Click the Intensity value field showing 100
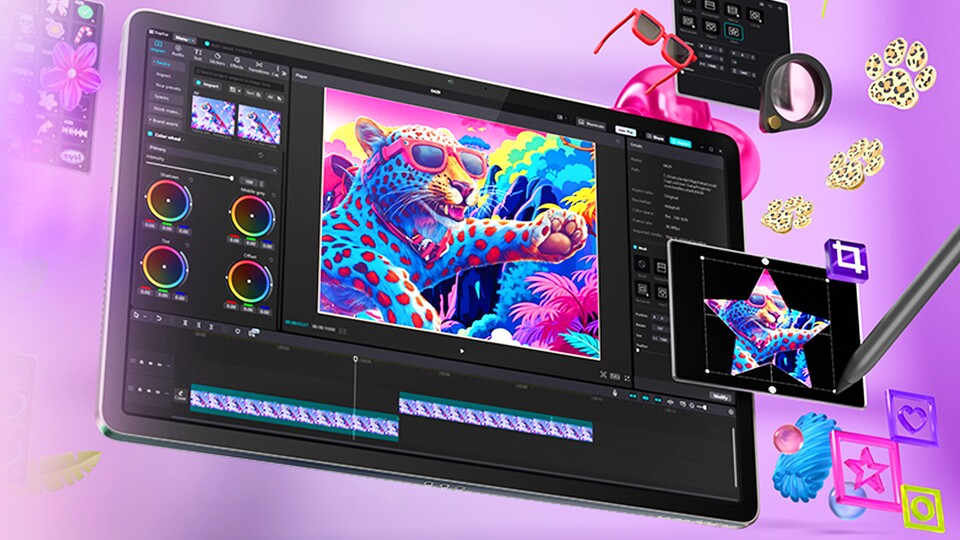 click(248, 182)
